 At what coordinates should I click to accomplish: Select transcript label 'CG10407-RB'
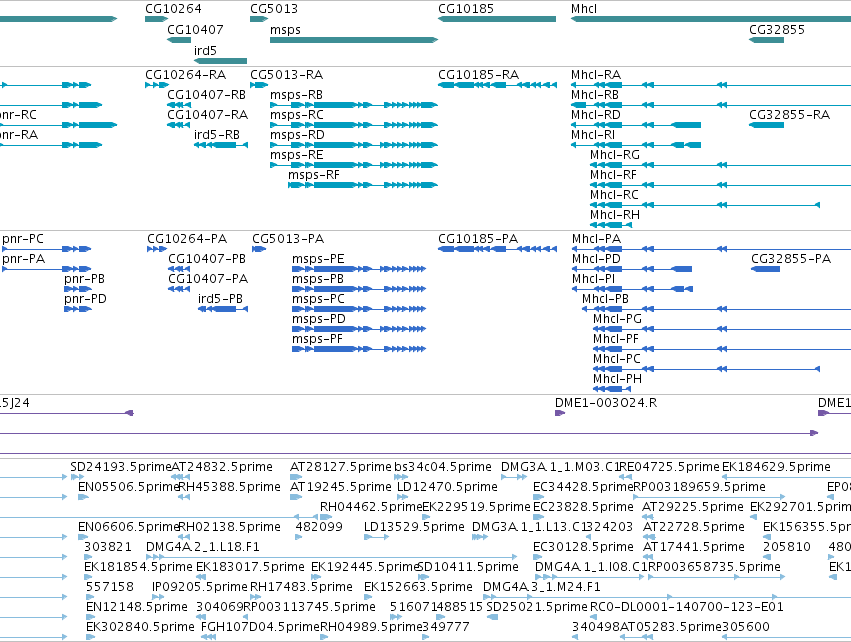pyautogui.click(x=207, y=94)
